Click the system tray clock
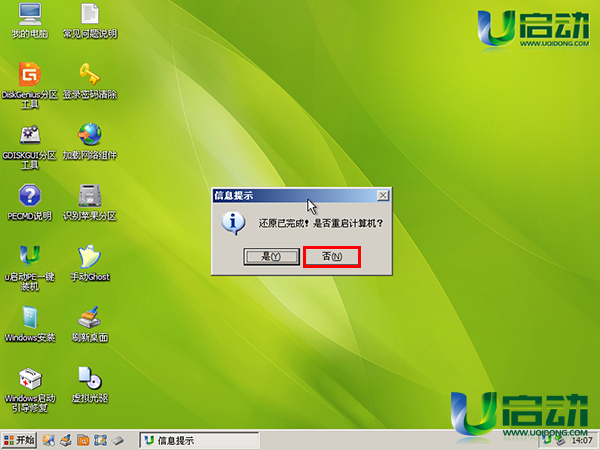Viewport: 600px width, 450px height. tap(580, 440)
